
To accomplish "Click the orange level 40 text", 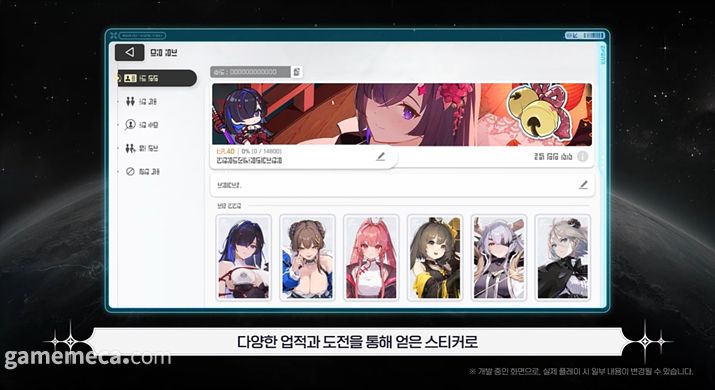I will (x=225, y=151).
